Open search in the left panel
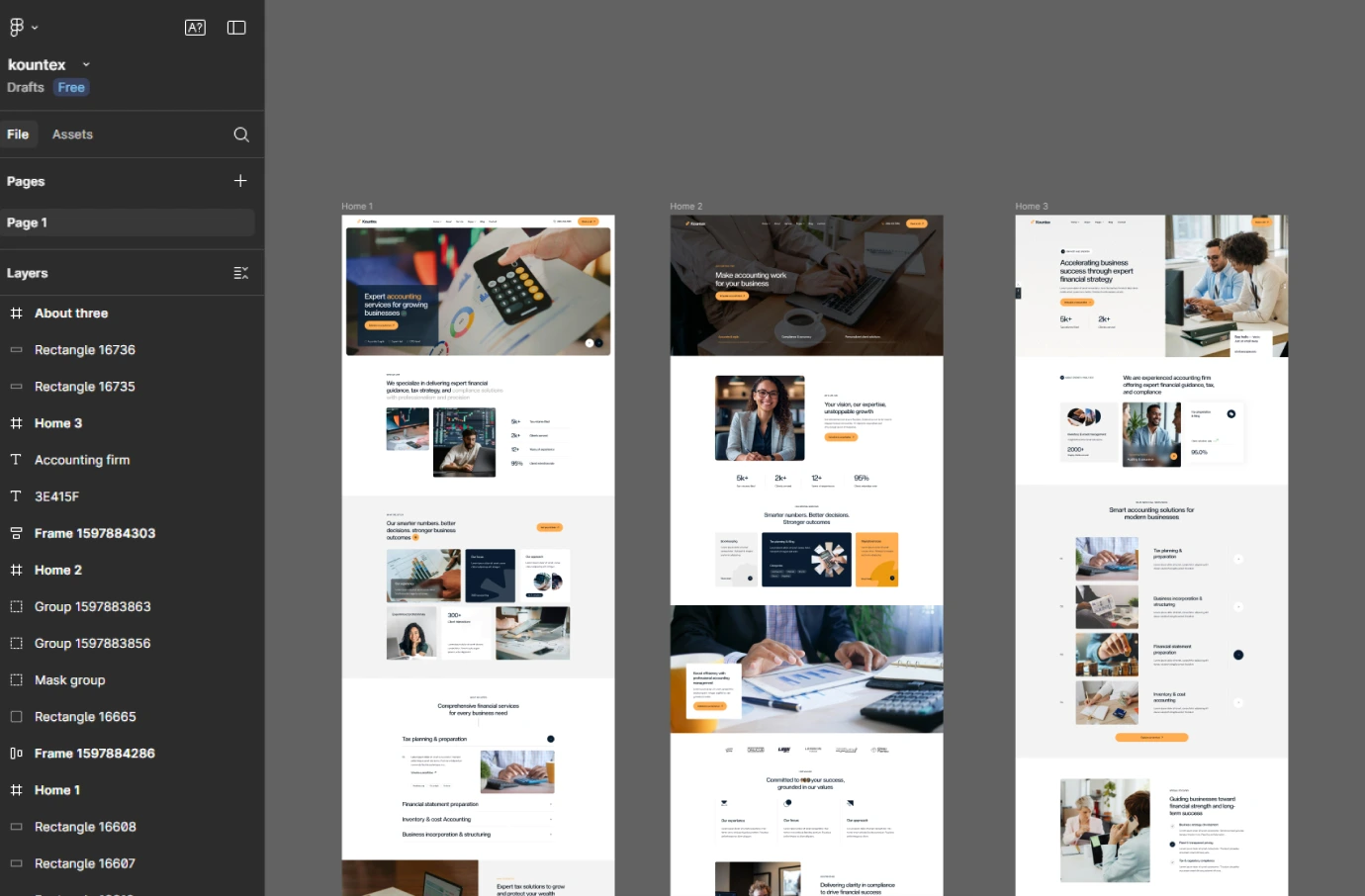The width and height of the screenshot is (1365, 896). [x=241, y=134]
